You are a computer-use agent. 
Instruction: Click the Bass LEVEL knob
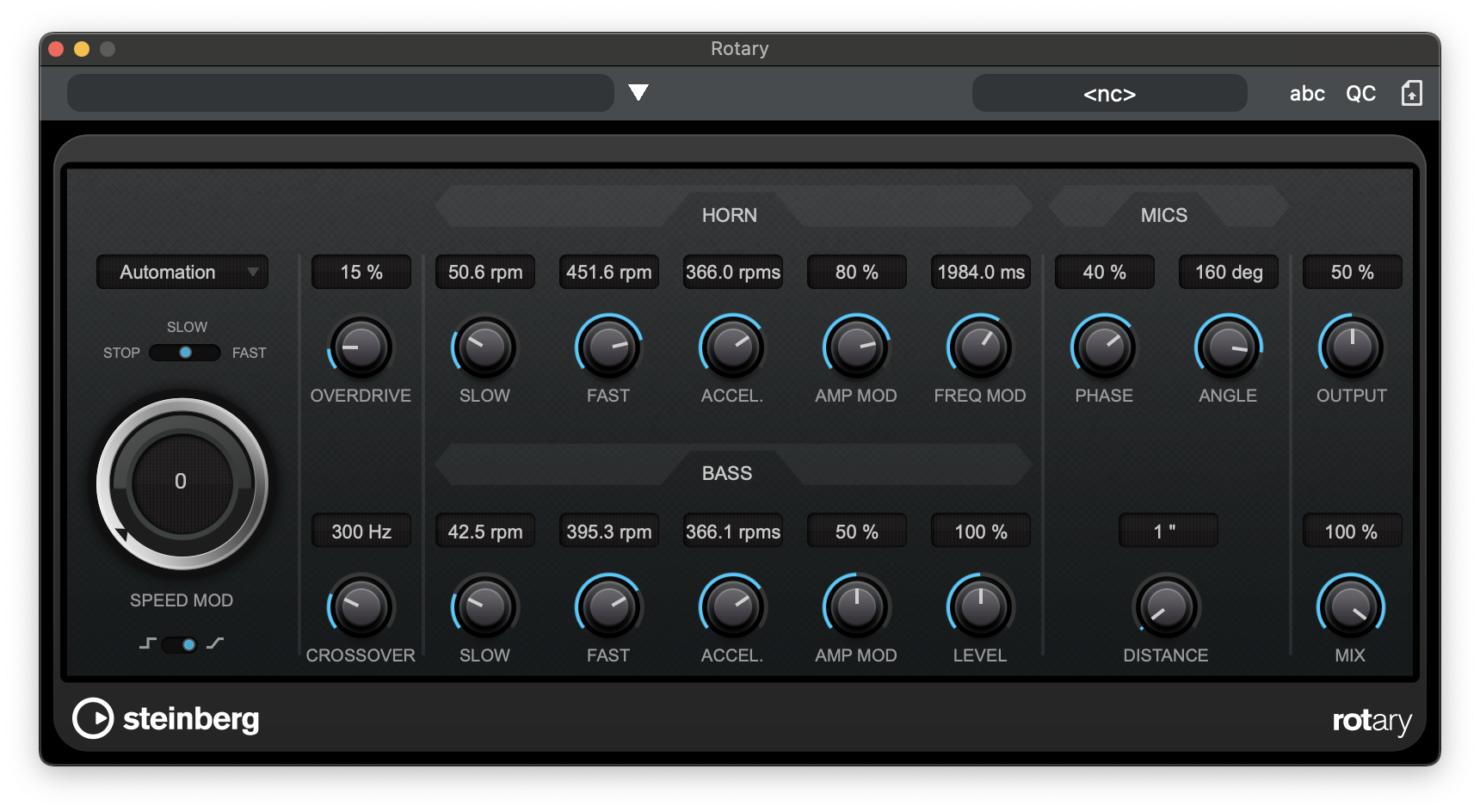[x=980, y=607]
